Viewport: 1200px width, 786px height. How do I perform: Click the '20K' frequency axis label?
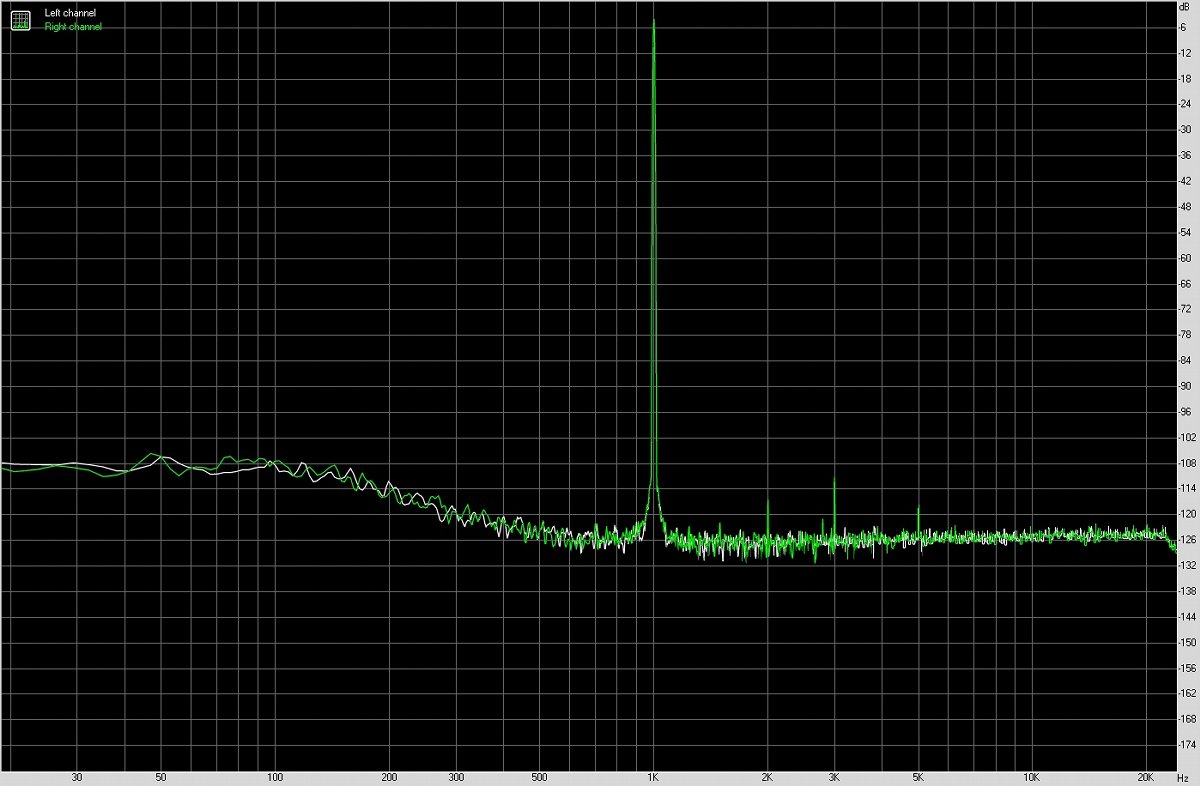[x=1146, y=777]
